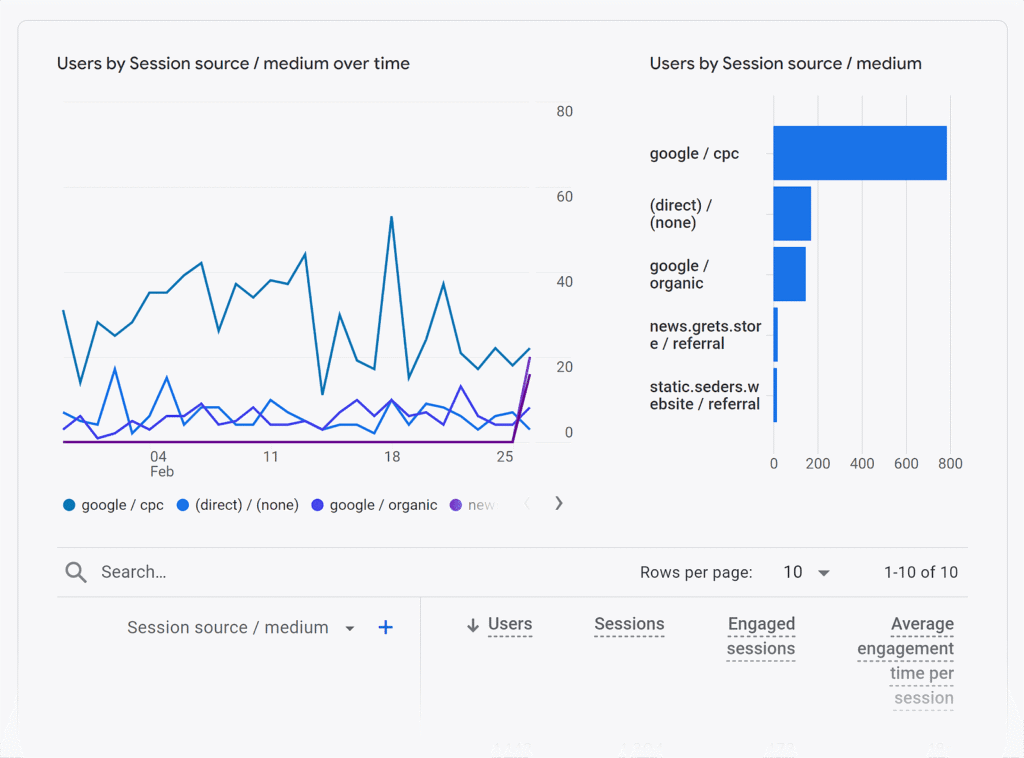Click the search magnifying glass icon
The height and width of the screenshot is (758, 1024).
(x=75, y=572)
